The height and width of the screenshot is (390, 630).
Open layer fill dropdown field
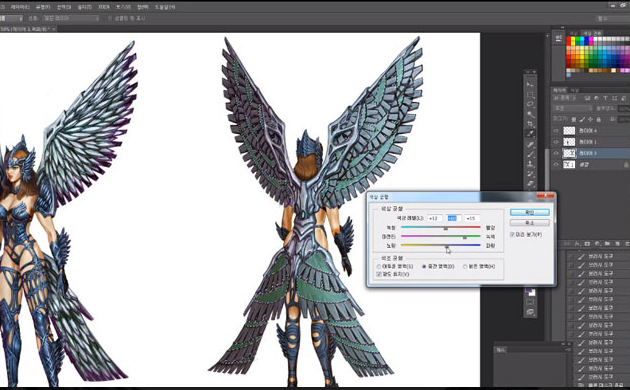[x=624, y=119]
